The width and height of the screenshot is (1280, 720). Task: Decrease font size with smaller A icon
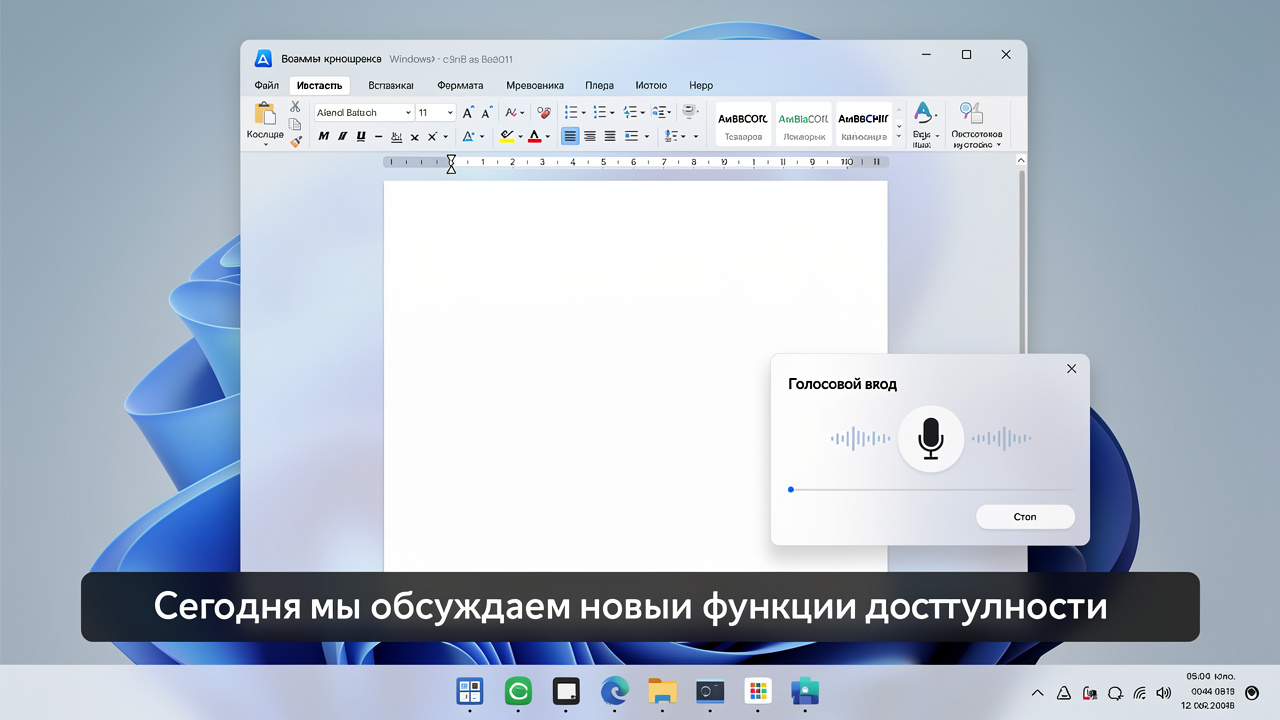pyautogui.click(x=486, y=113)
